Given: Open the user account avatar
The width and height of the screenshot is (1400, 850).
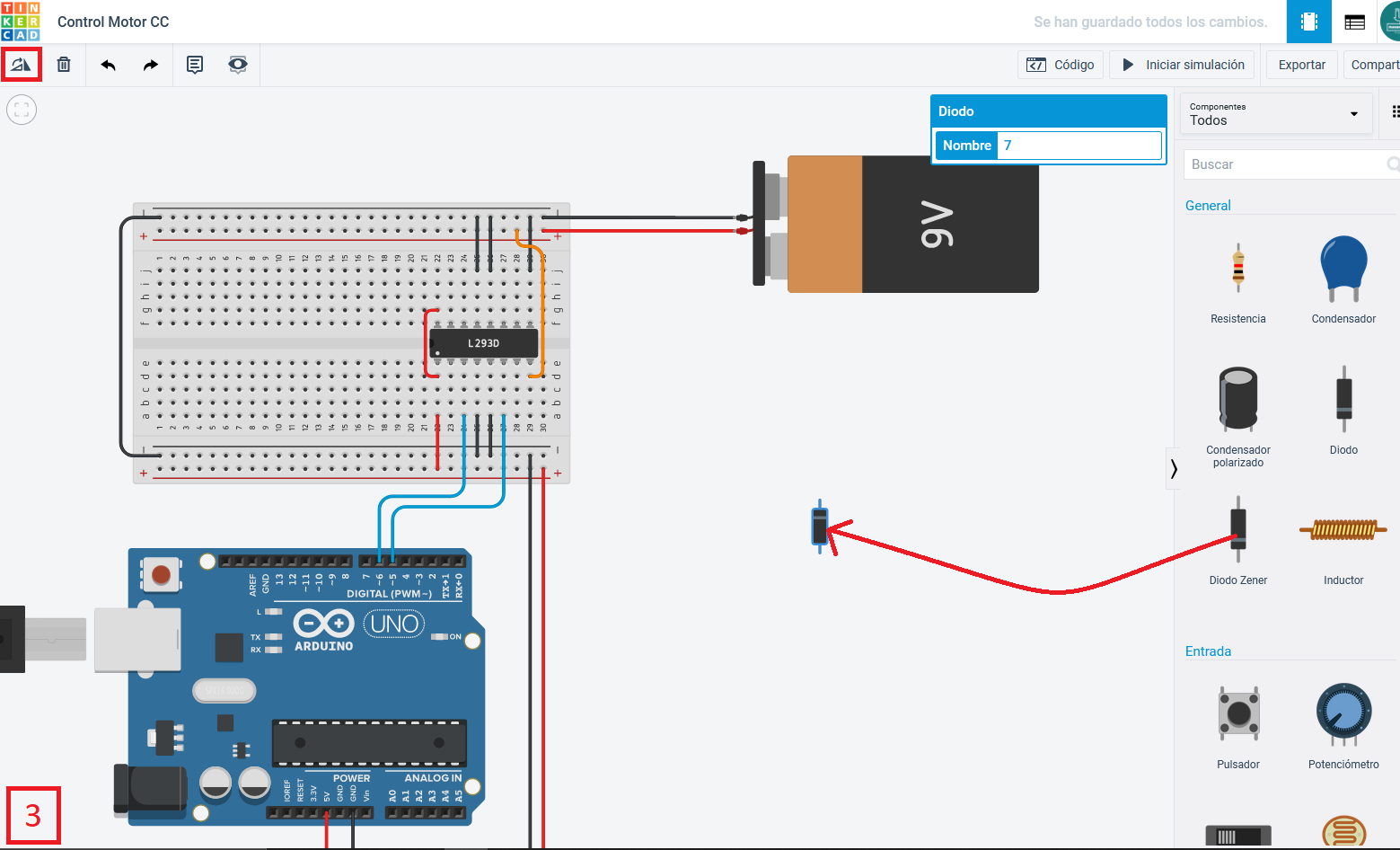Looking at the screenshot, I should click(x=1391, y=22).
